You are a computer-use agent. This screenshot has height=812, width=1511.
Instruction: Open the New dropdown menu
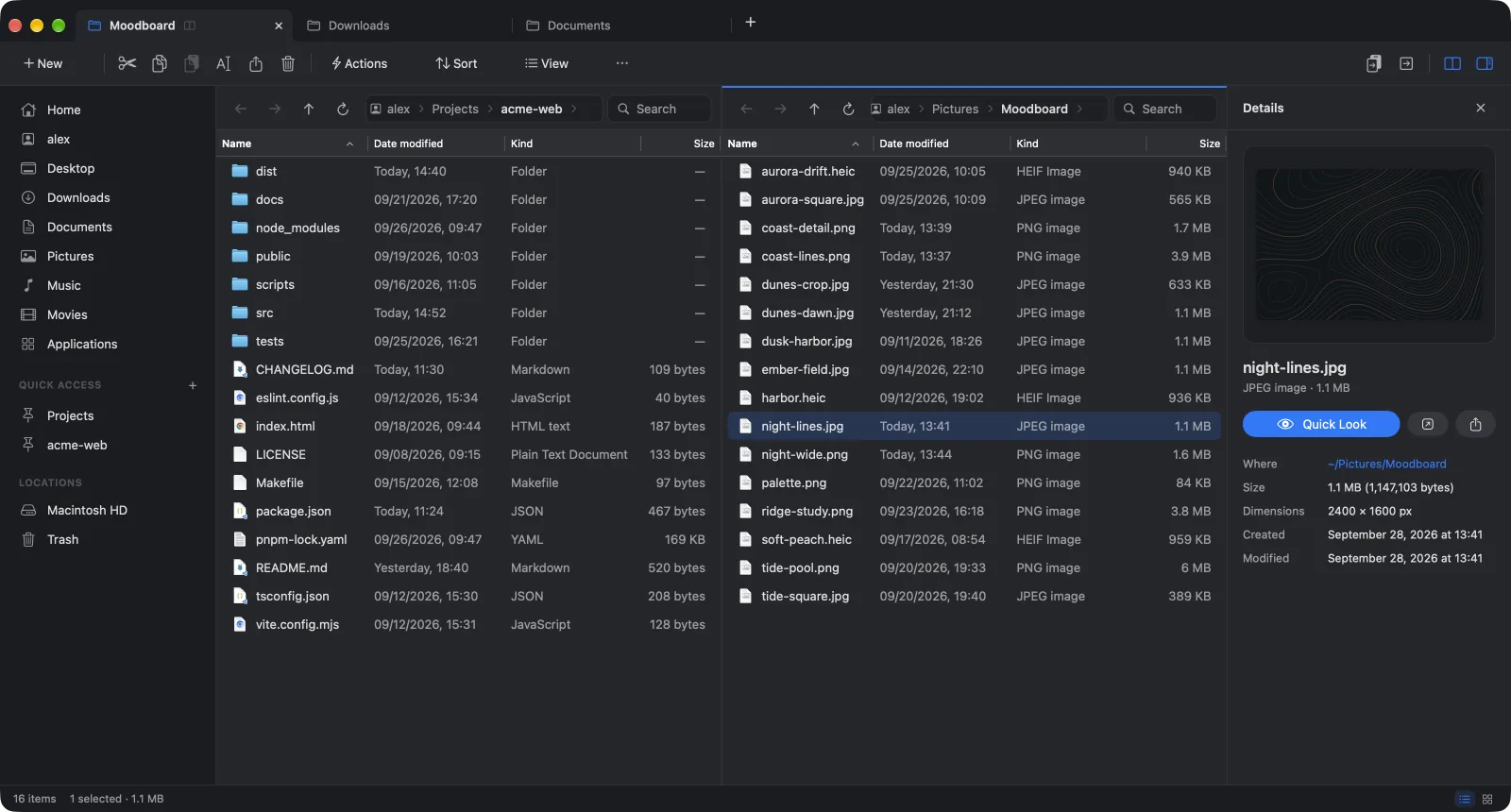pos(43,63)
